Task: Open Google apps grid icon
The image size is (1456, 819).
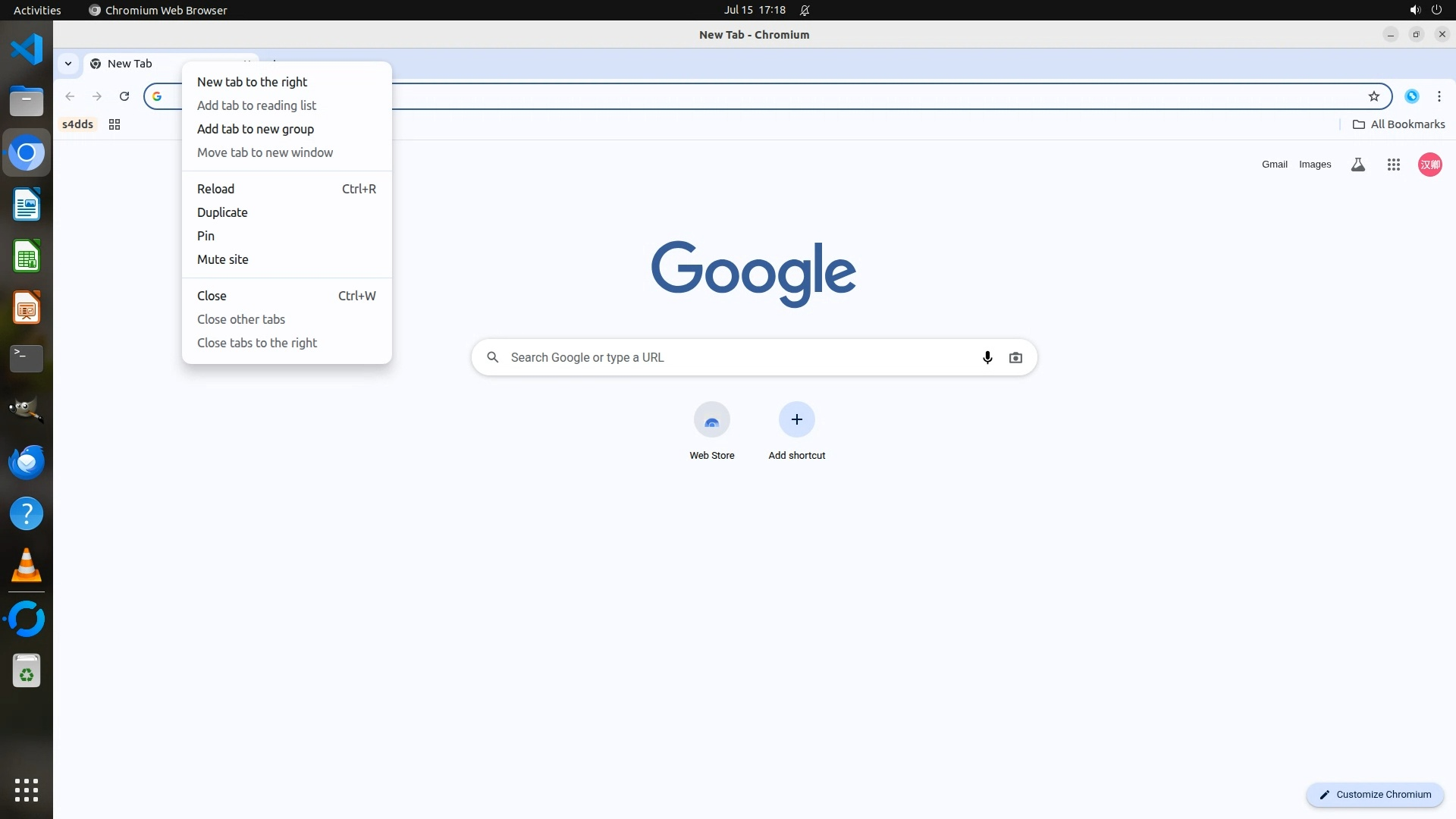Action: (x=1393, y=165)
